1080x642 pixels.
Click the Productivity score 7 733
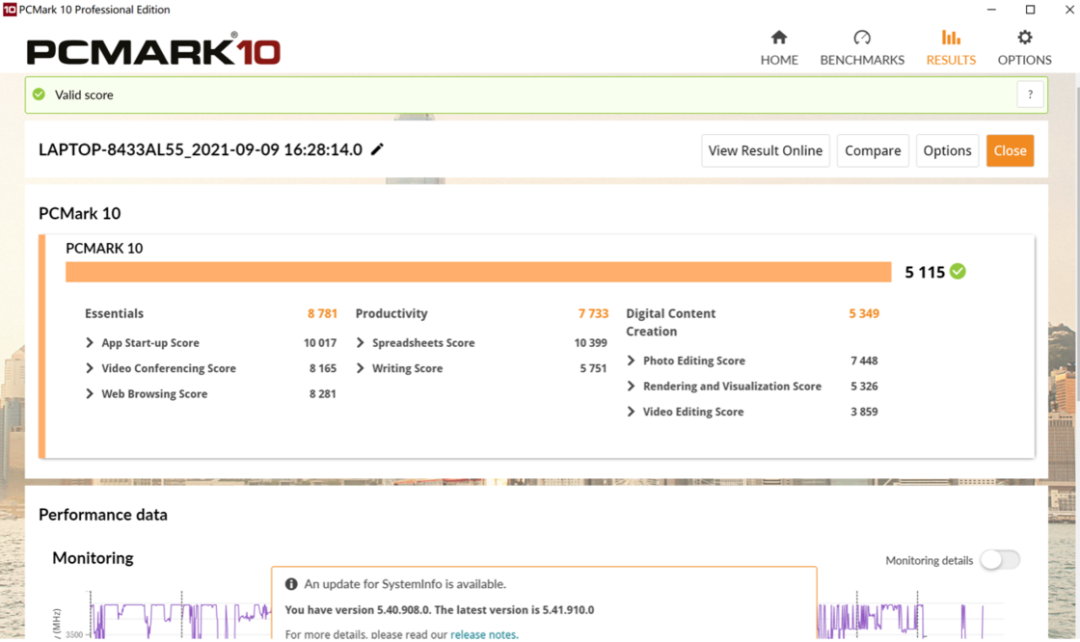[593, 313]
